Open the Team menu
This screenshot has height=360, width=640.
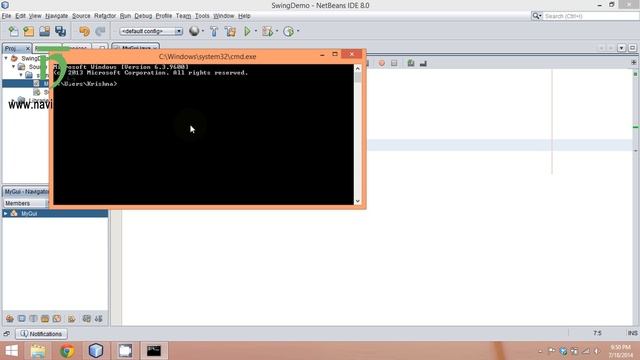click(183, 16)
